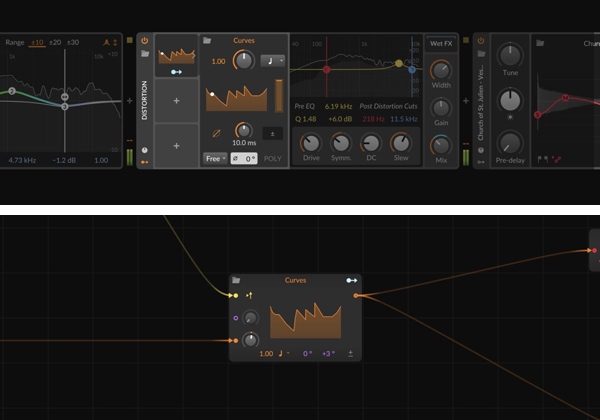Click the −1.2 dB gain value
The width and height of the screenshot is (600, 420).
click(x=64, y=160)
